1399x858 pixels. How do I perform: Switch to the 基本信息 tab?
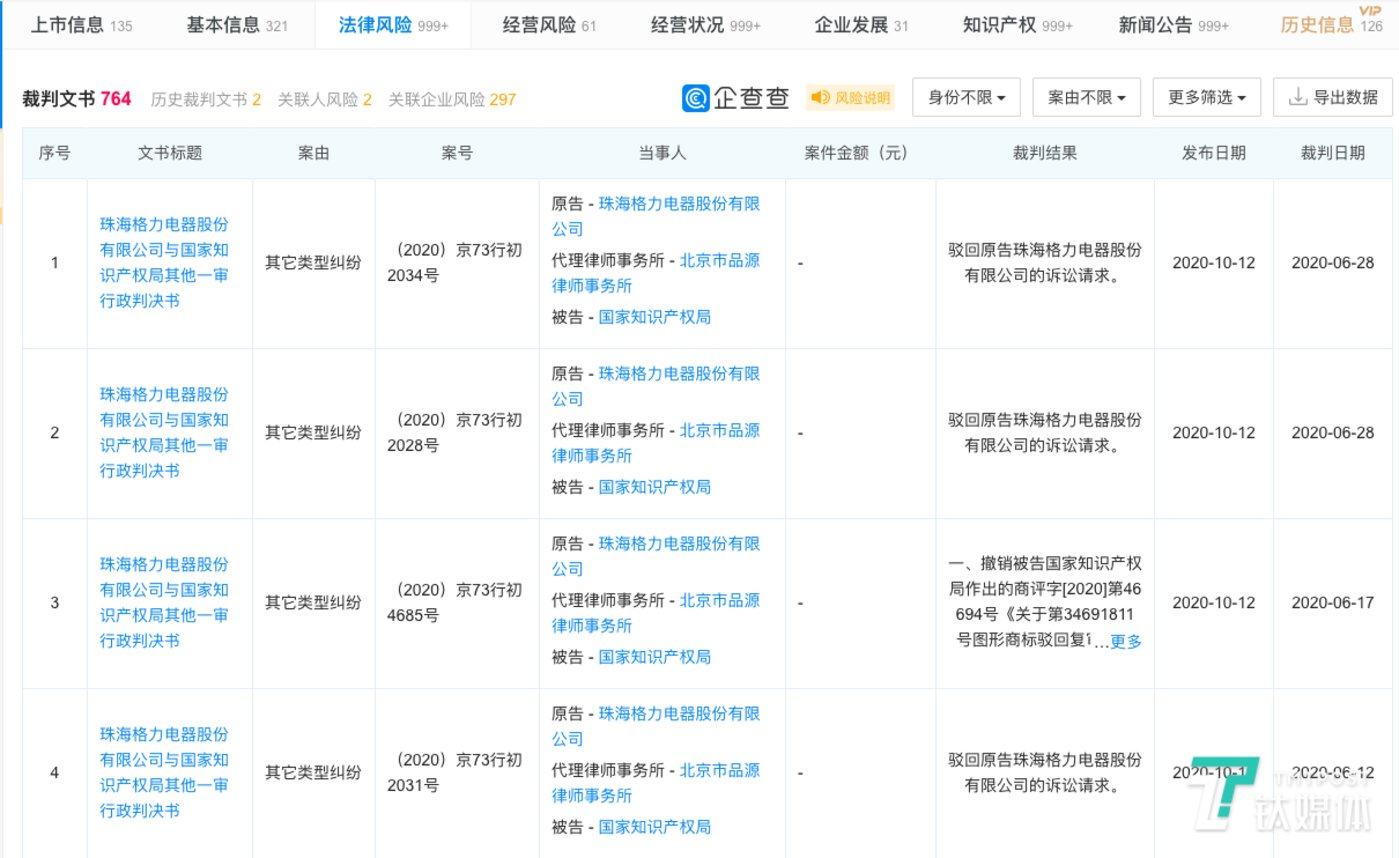click(237, 25)
